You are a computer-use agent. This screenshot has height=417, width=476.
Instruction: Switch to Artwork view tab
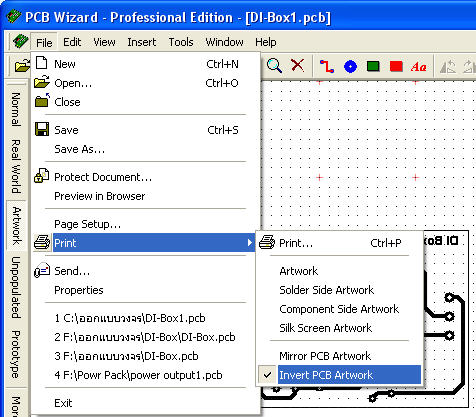[x=16, y=226]
